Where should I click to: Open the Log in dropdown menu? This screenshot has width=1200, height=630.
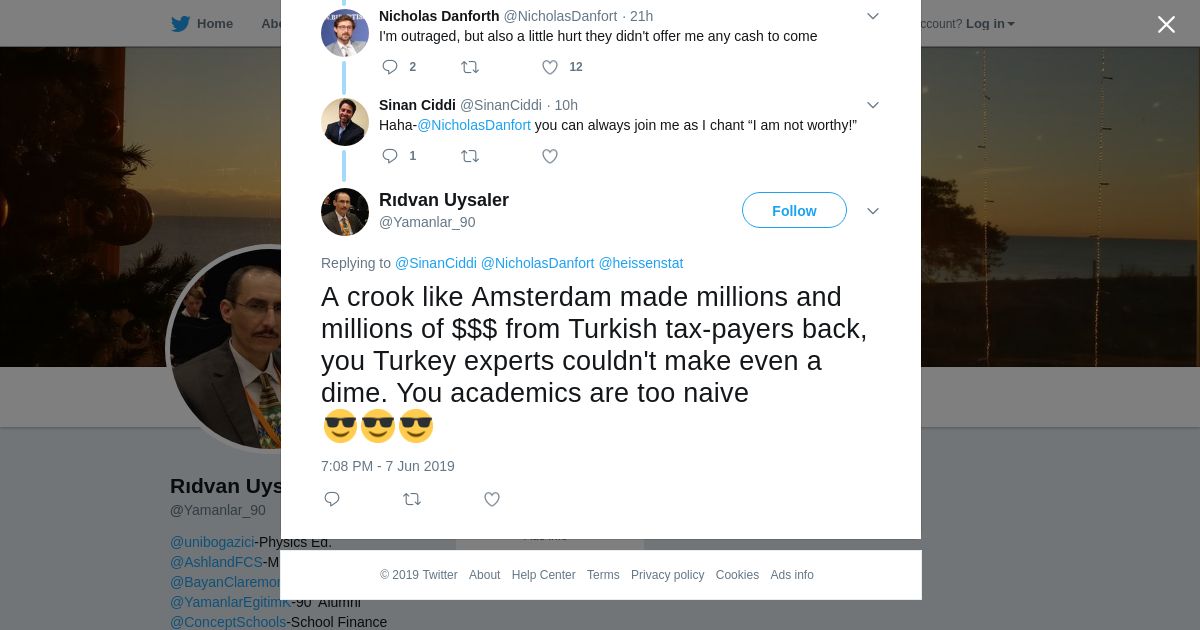point(990,24)
